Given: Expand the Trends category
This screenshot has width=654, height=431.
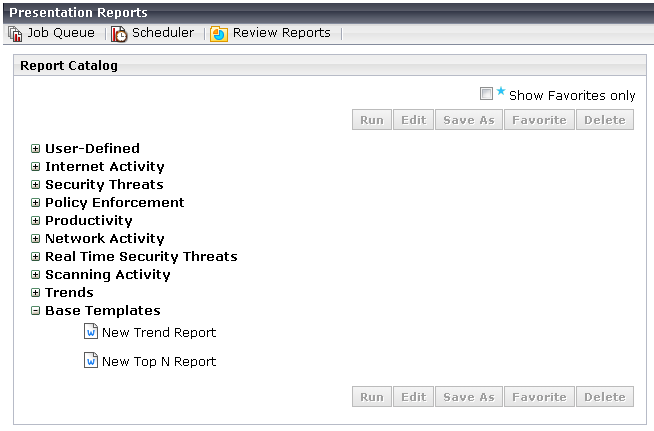Looking at the screenshot, I should (35, 292).
